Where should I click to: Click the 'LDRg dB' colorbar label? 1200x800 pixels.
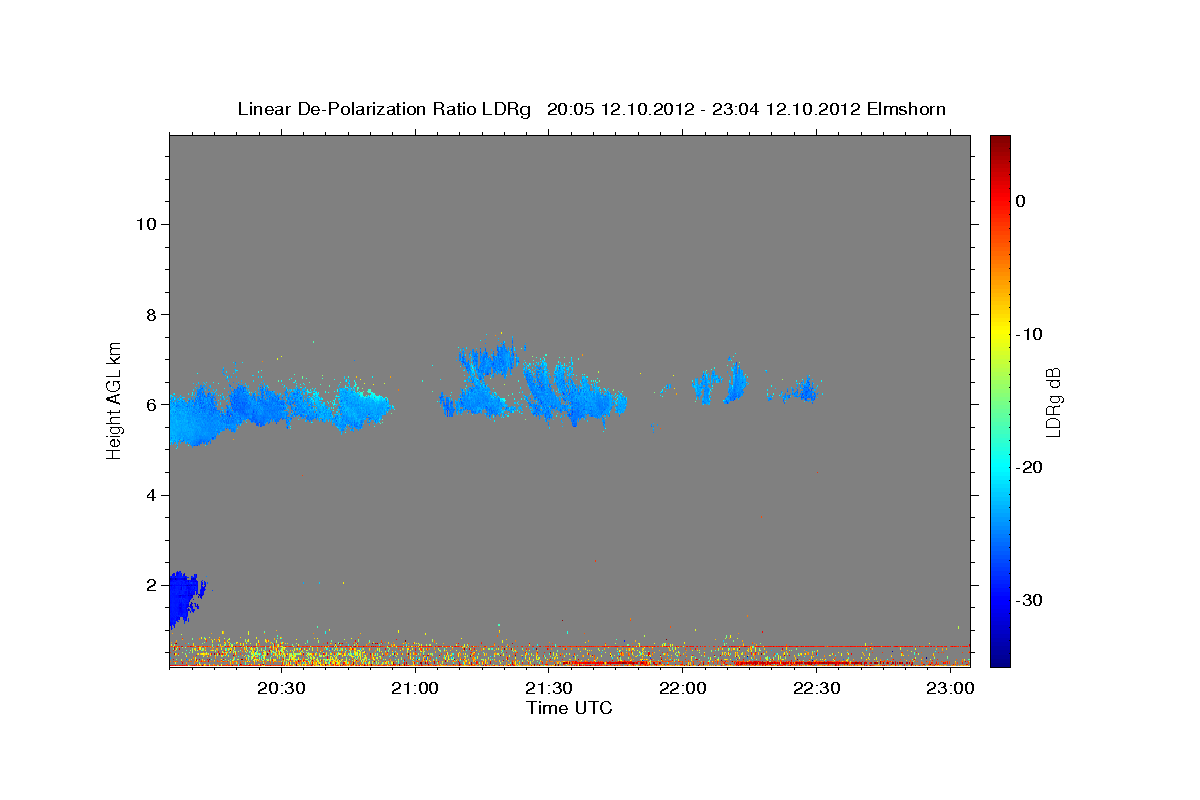click(x=1052, y=401)
